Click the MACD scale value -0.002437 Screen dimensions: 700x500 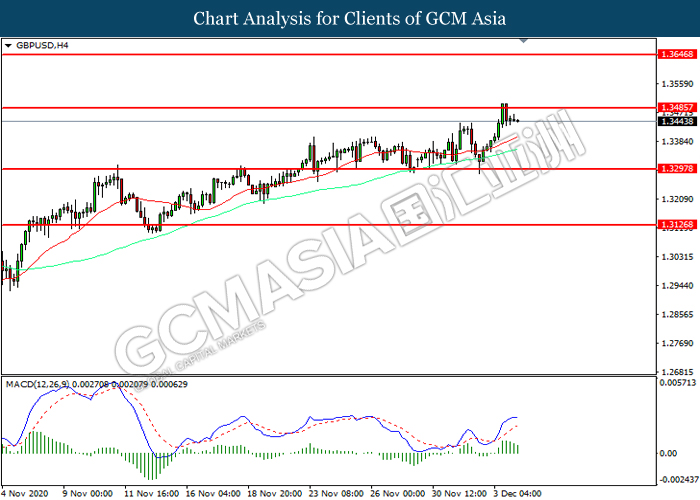[x=679, y=480]
